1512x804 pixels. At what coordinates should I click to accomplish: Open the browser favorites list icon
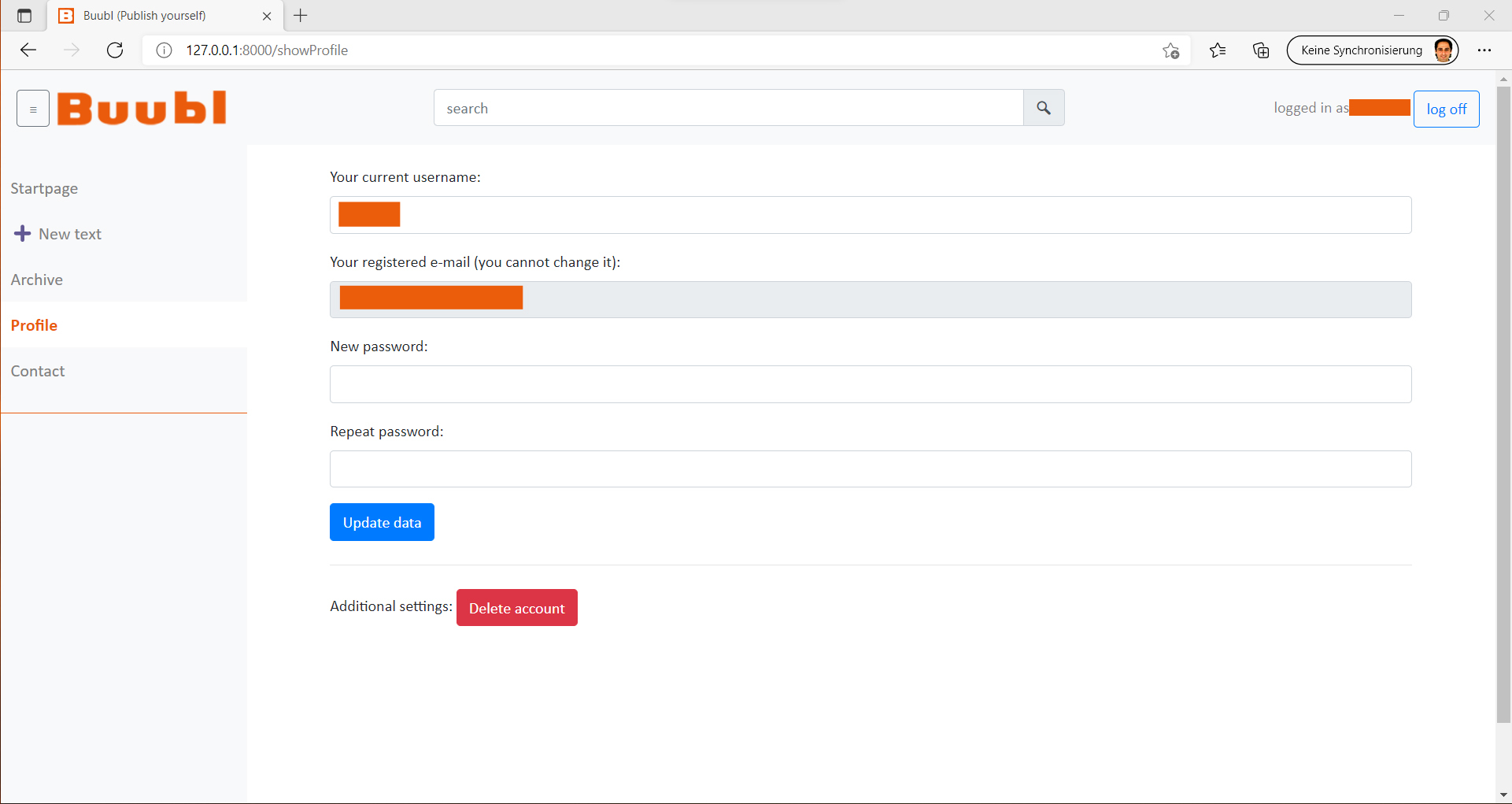[1218, 50]
